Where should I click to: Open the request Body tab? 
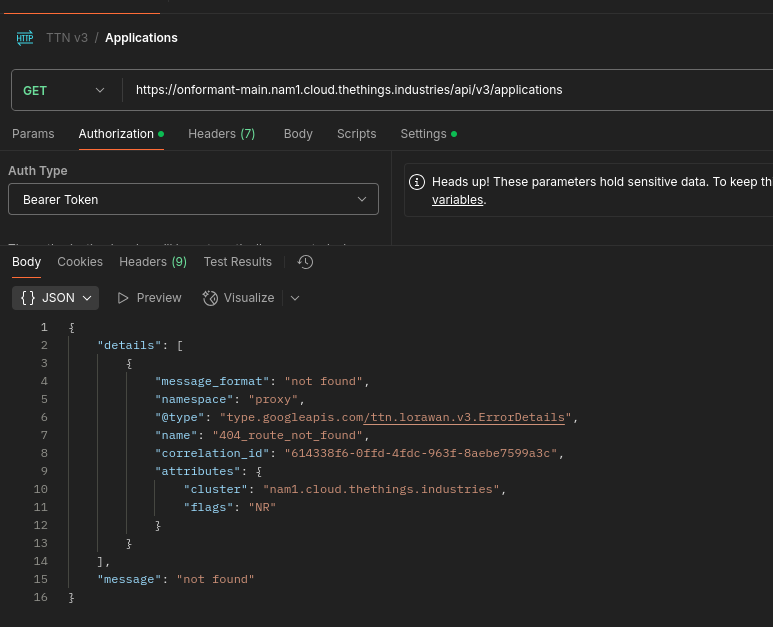[x=298, y=134]
